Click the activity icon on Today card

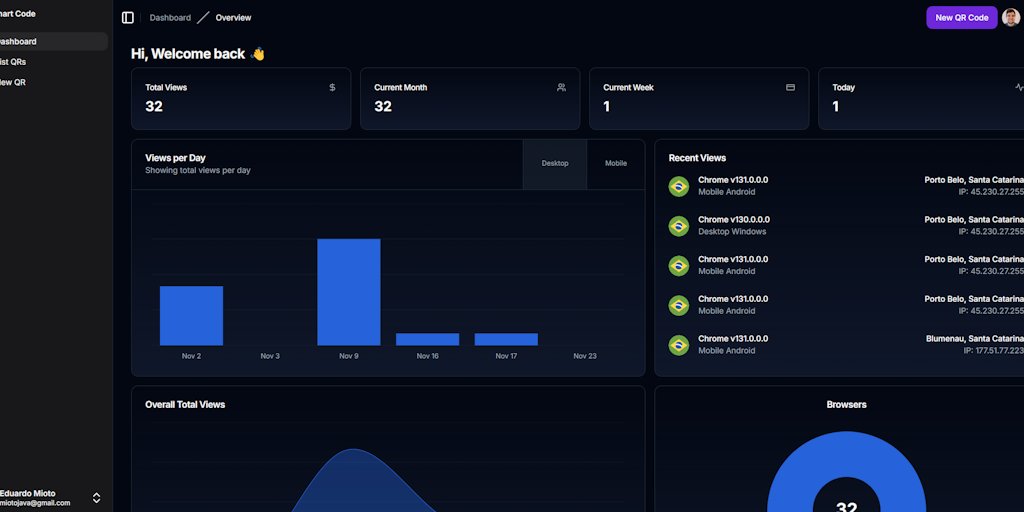1019,88
